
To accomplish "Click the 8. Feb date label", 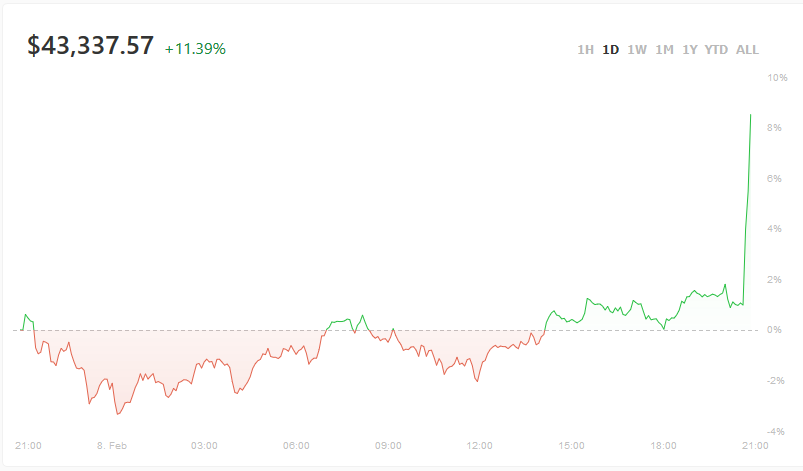I will (112, 446).
